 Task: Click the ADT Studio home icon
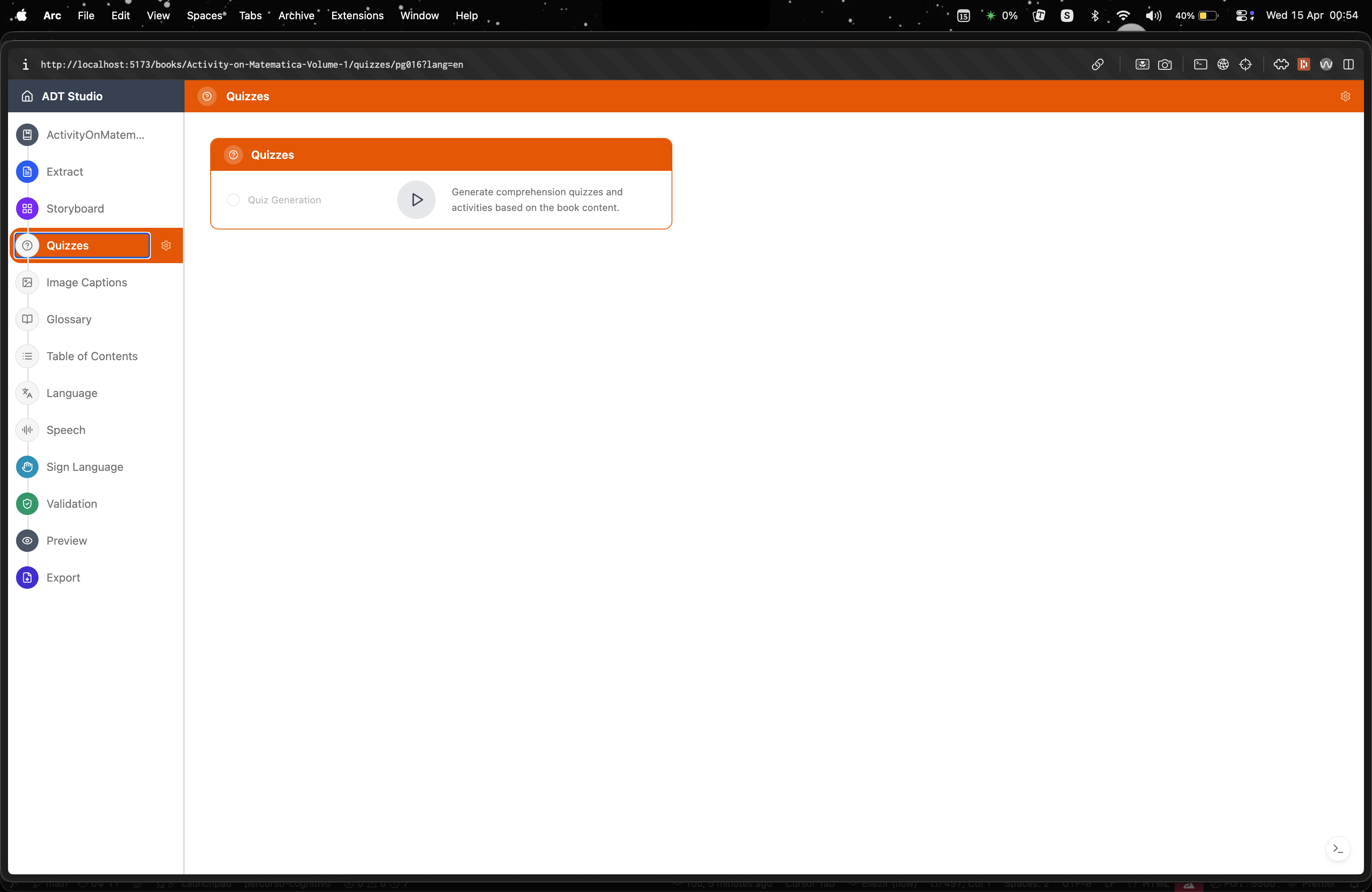pos(27,96)
